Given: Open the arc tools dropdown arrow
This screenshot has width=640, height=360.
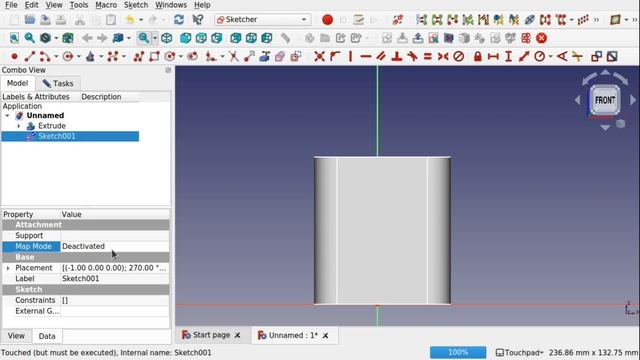Looking at the screenshot, I should (x=56, y=56).
